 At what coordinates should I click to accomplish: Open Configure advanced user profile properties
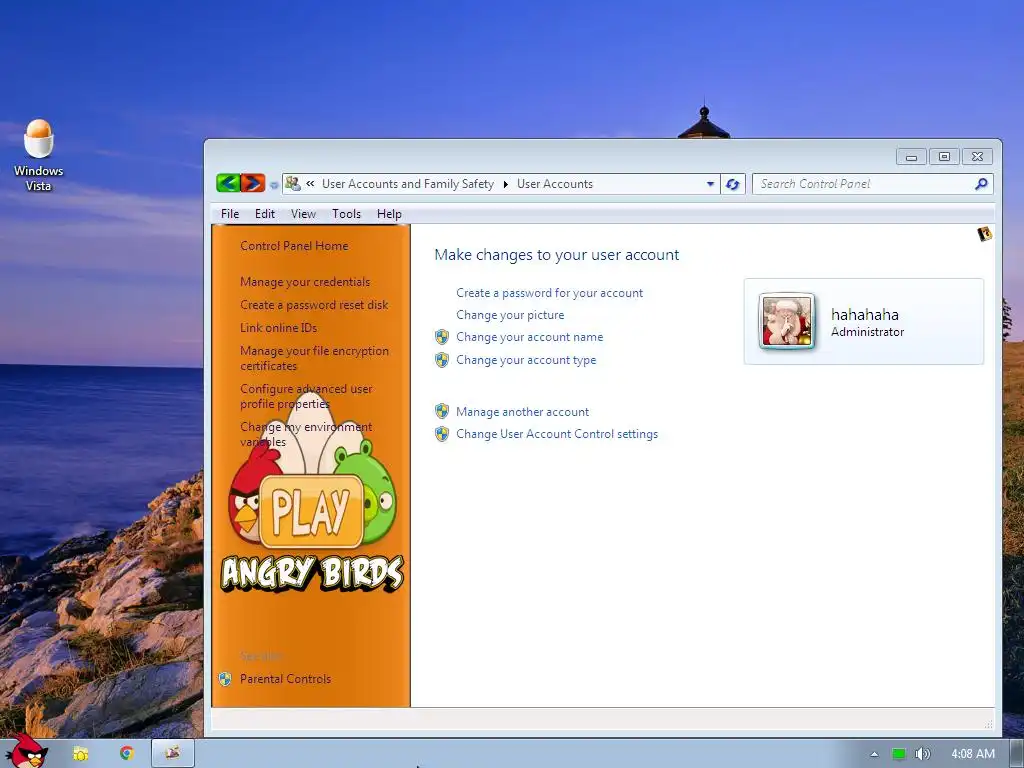pos(306,396)
